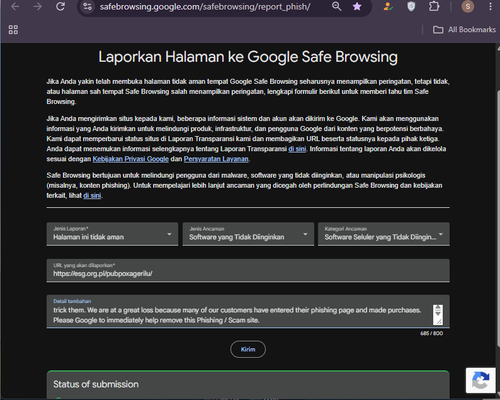Click the browser back arrow
Screen dimensions: 500x400
[15, 6]
